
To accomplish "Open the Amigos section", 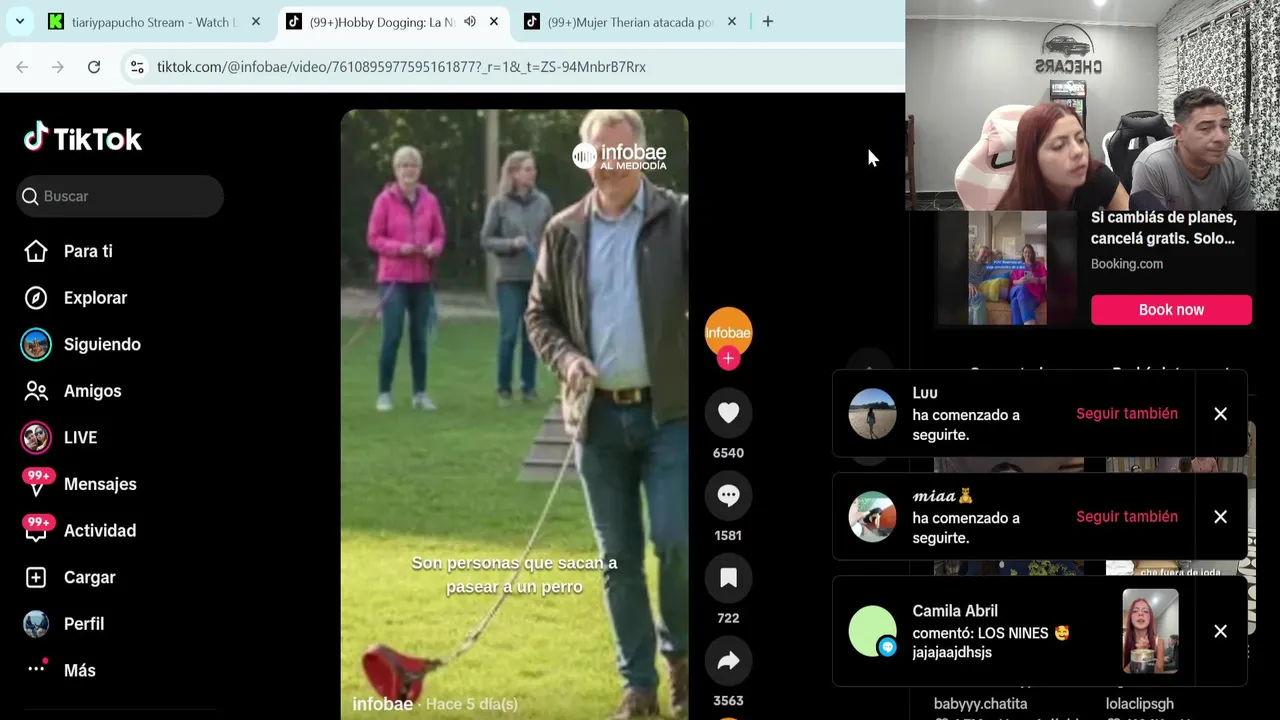I will tap(92, 391).
